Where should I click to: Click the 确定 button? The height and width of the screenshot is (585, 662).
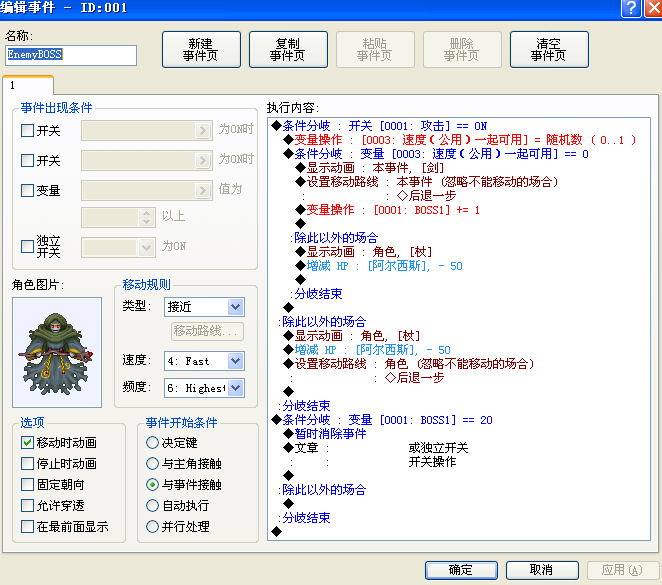461,570
